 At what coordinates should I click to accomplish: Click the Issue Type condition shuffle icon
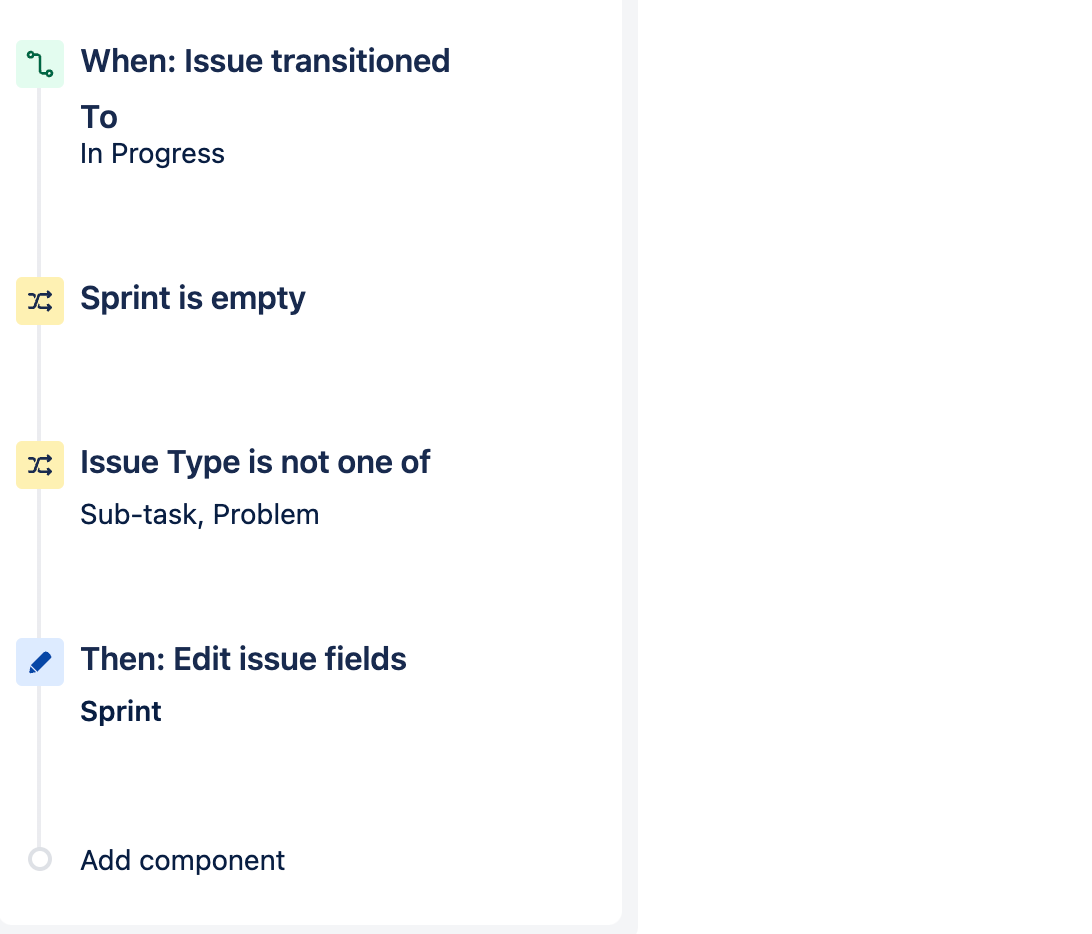click(x=40, y=465)
